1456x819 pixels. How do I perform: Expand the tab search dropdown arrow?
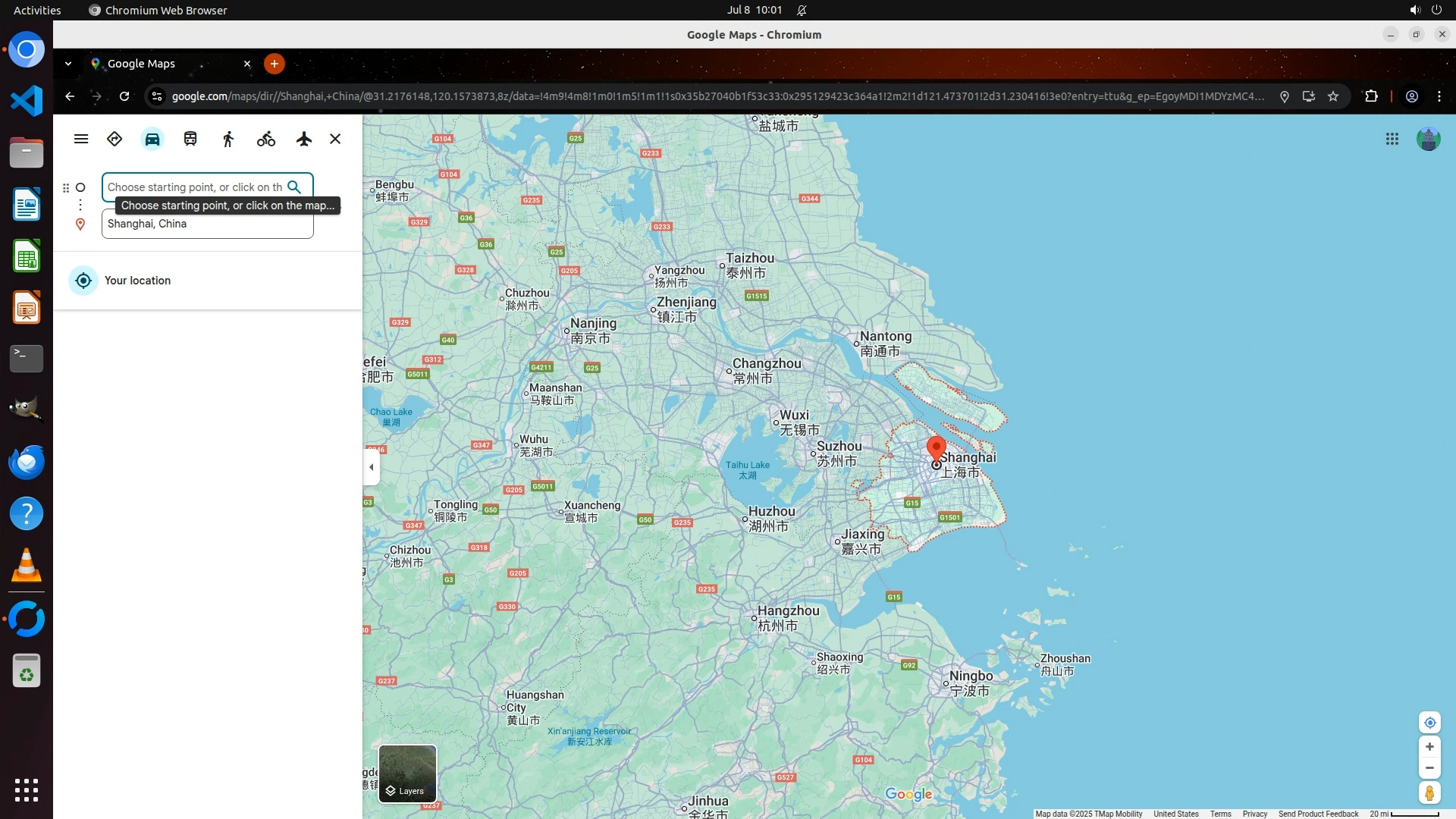pyautogui.click(x=68, y=64)
